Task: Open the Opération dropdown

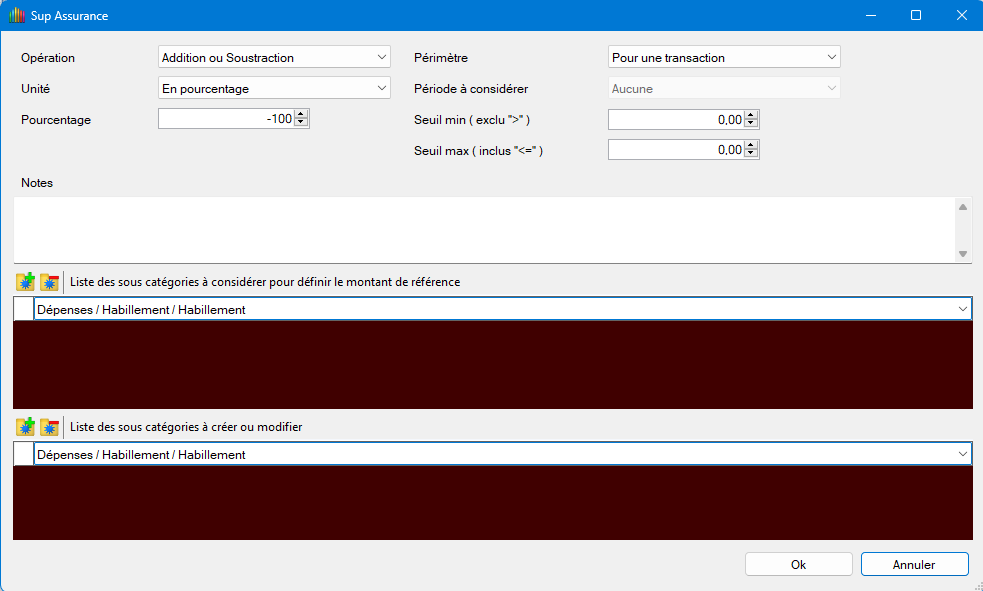Action: point(381,58)
